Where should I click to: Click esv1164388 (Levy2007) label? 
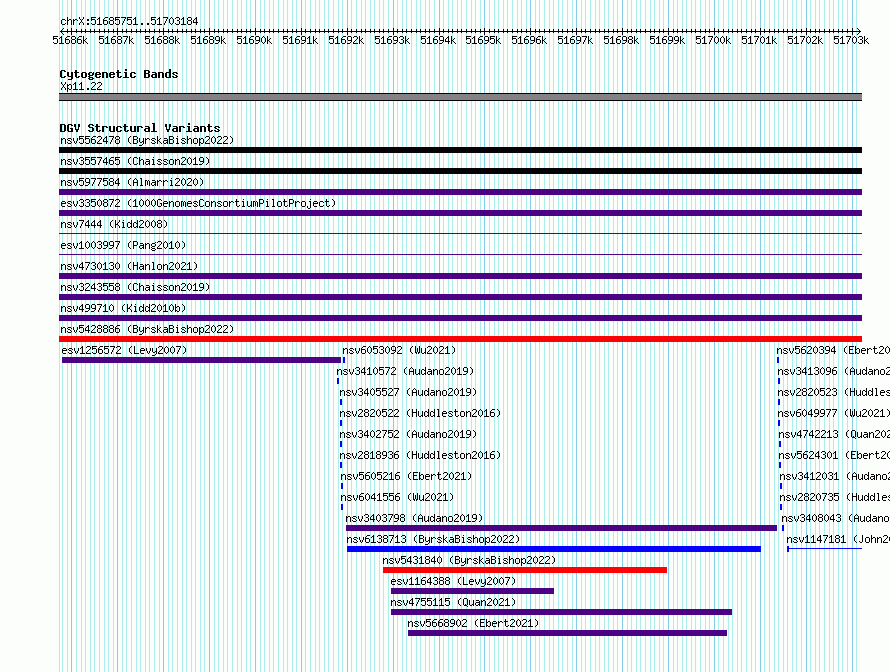tap(454, 581)
